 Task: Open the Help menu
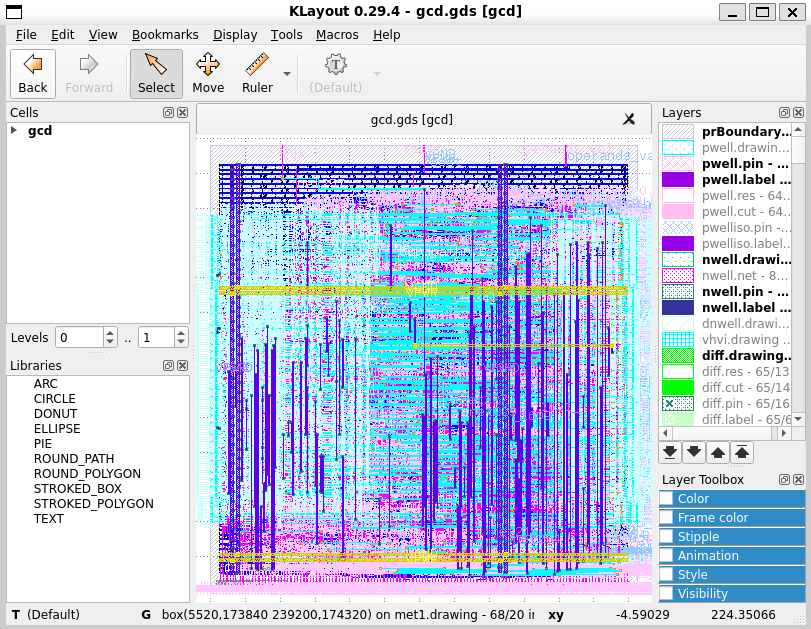pyautogui.click(x=387, y=35)
